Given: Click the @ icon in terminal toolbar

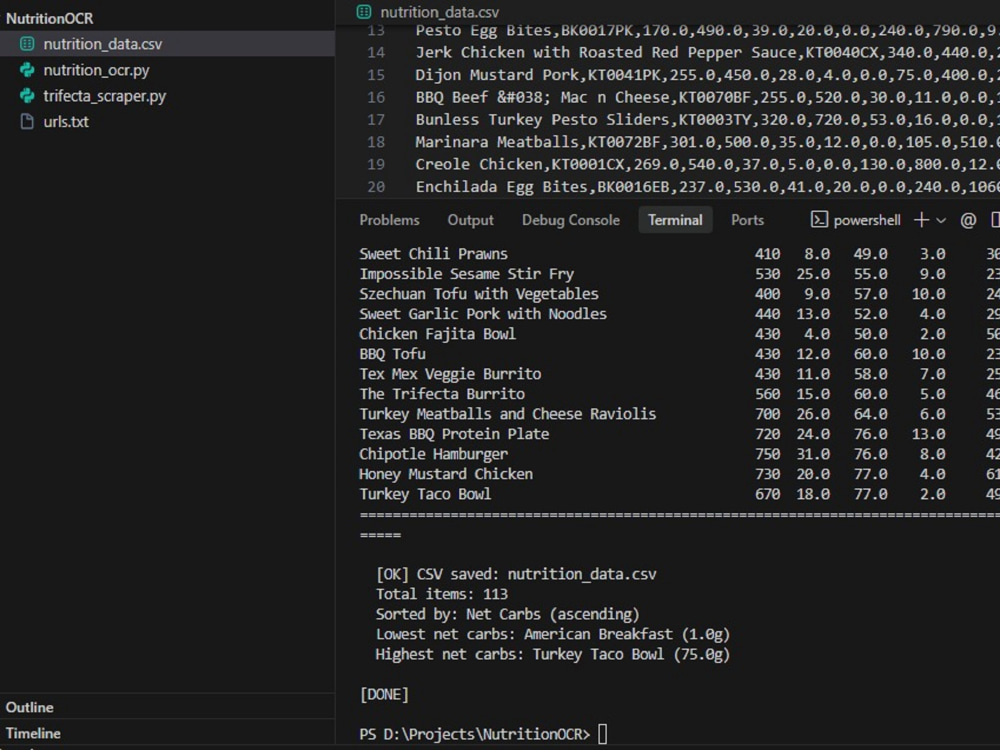Looking at the screenshot, I should pyautogui.click(x=968, y=221).
